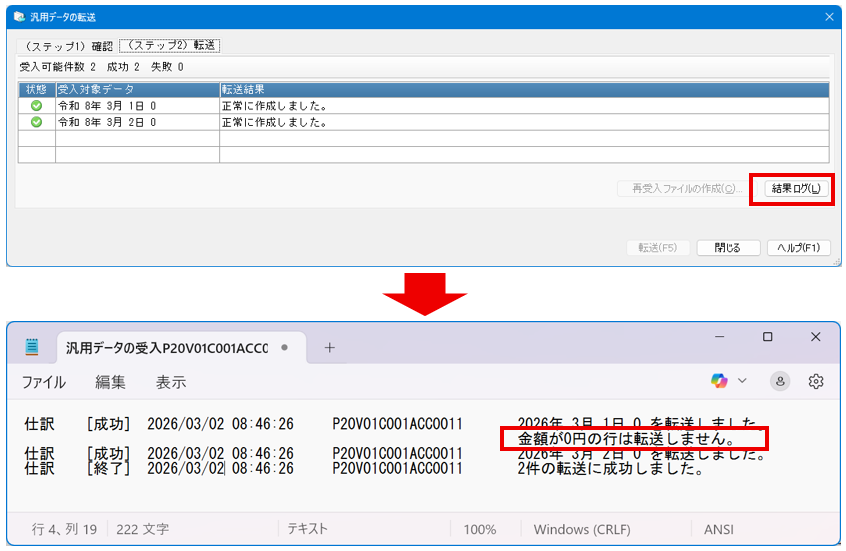846x551 pixels.
Task: Expand the Copilot dropdown chevron
Action: coord(742,381)
